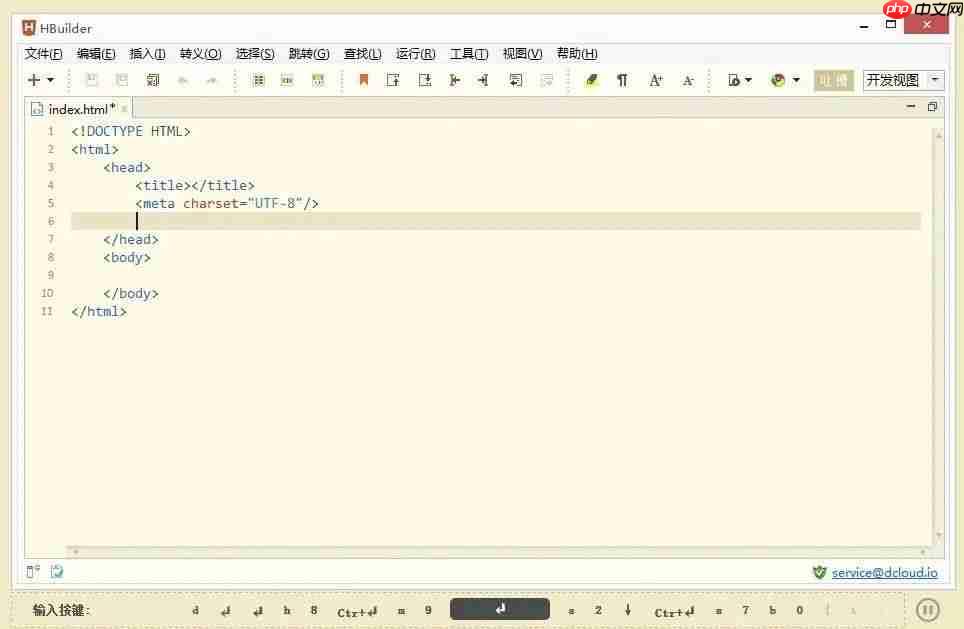Click the 输入按键 label
This screenshot has height=629, width=964.
pyautogui.click(x=61, y=610)
